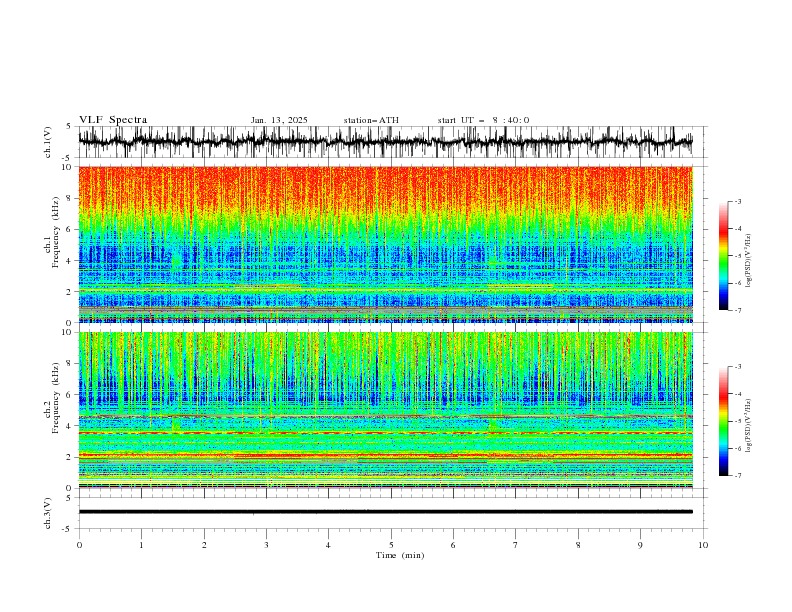Click the ch.1 spectrogram panel
The width and height of the screenshot is (792, 612).
(385, 244)
